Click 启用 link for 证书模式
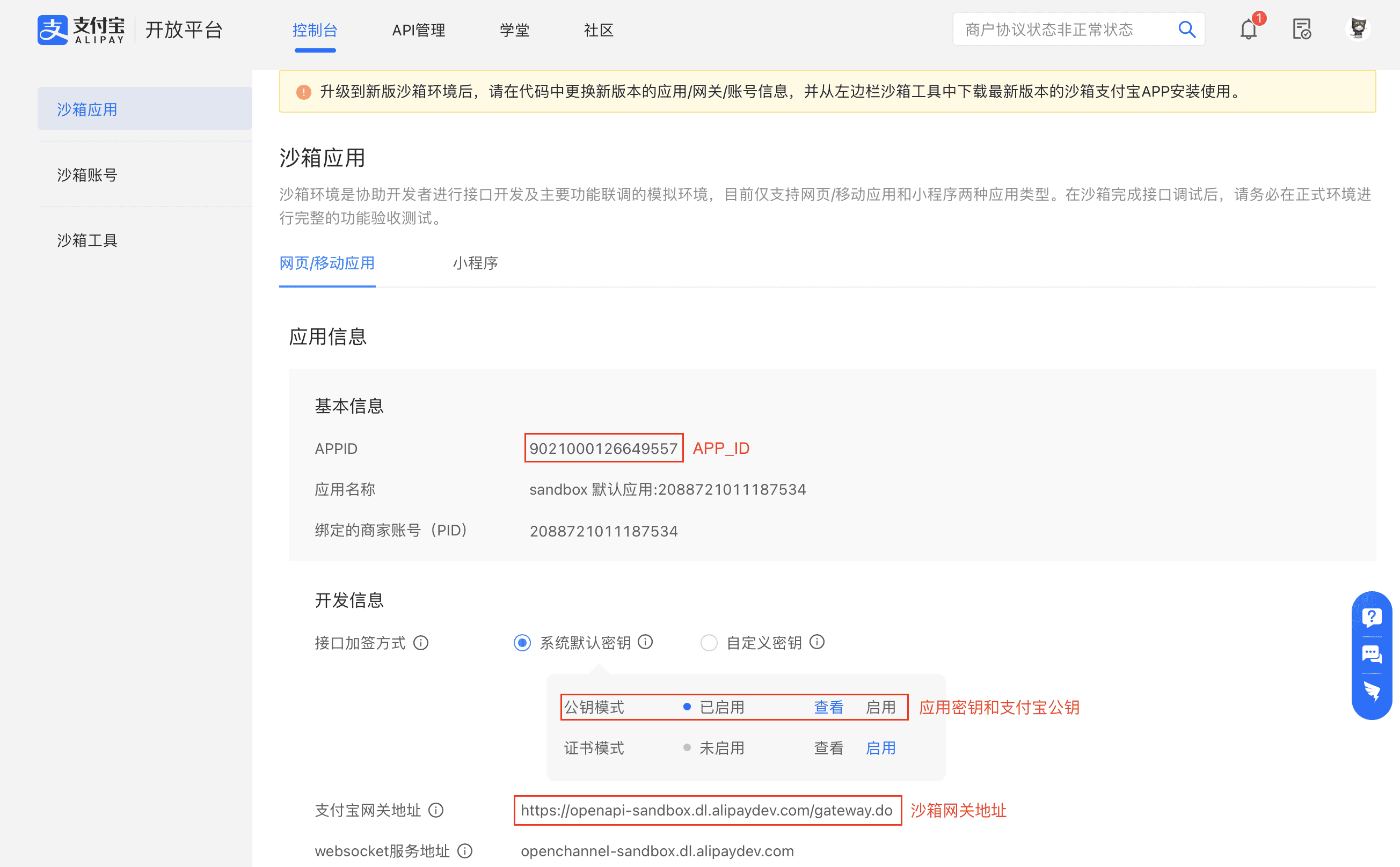The width and height of the screenshot is (1400, 867). click(x=880, y=748)
